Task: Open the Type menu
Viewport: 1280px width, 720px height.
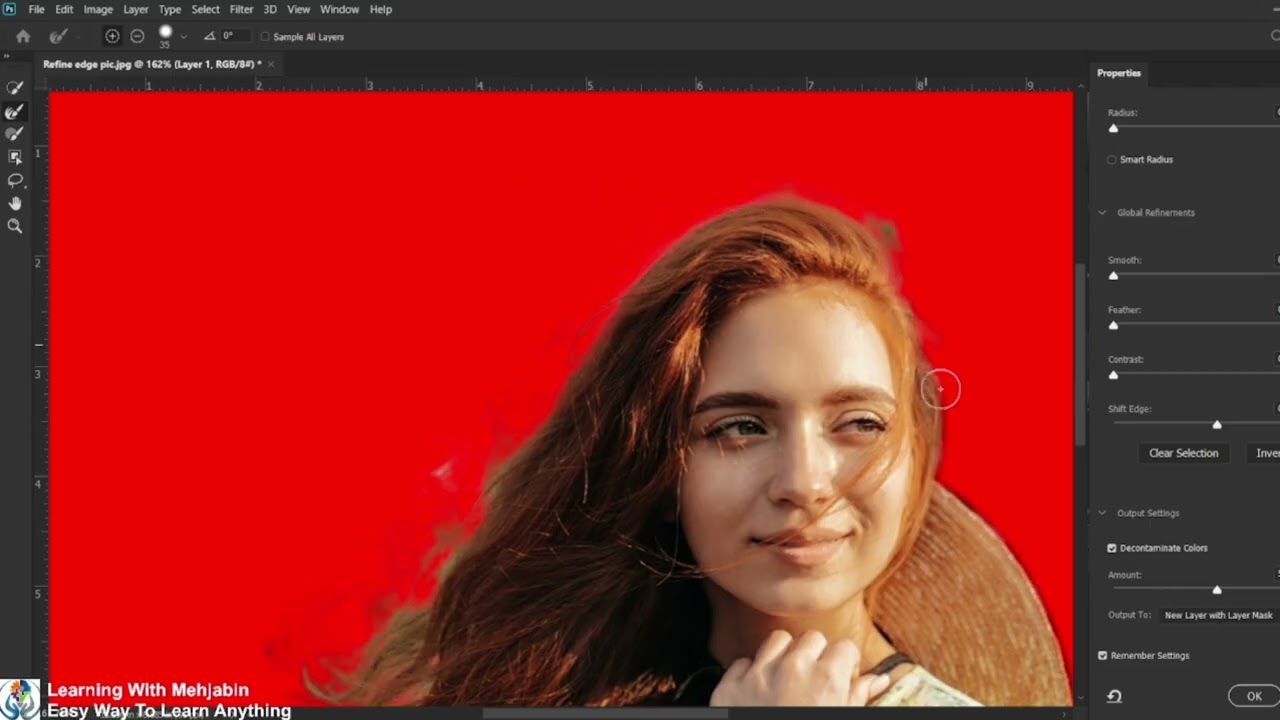Action: pos(170,9)
